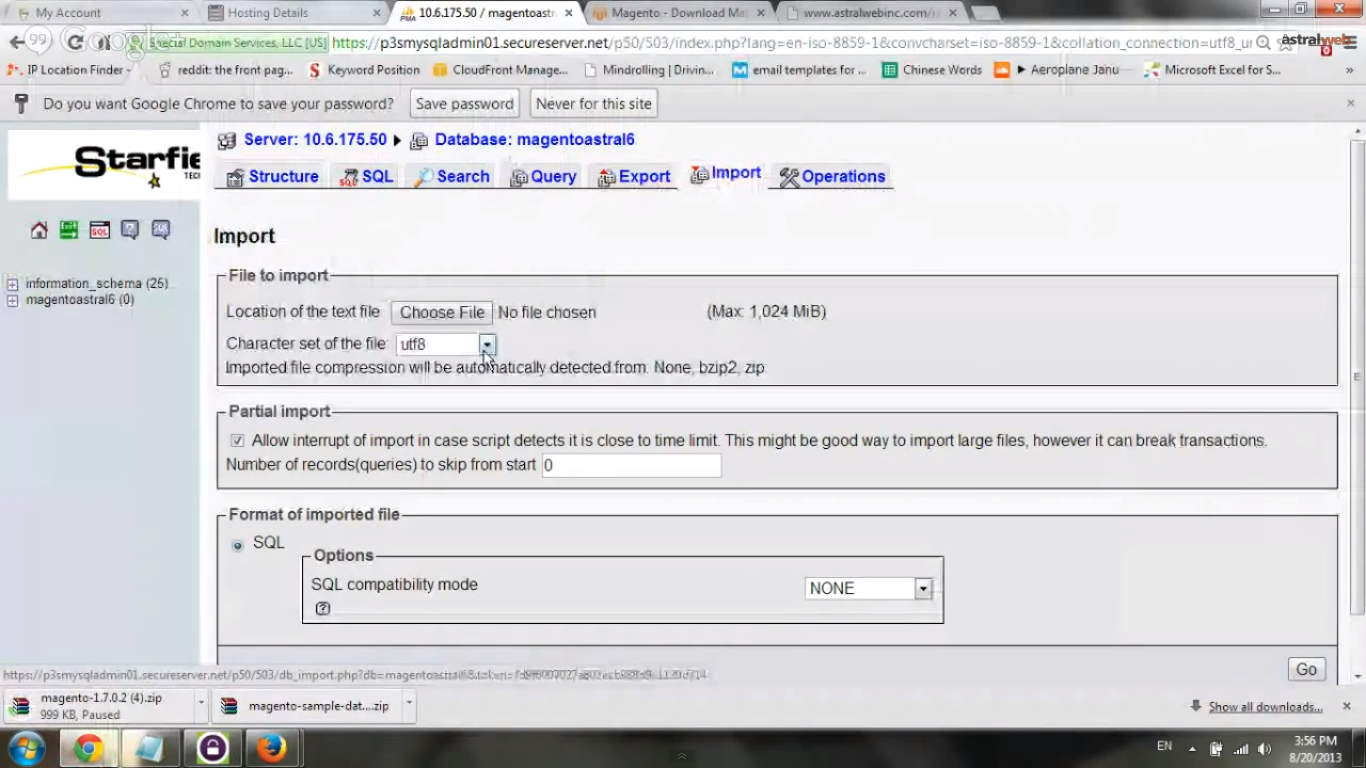Open SQL compatibility mode help icon

[322, 608]
